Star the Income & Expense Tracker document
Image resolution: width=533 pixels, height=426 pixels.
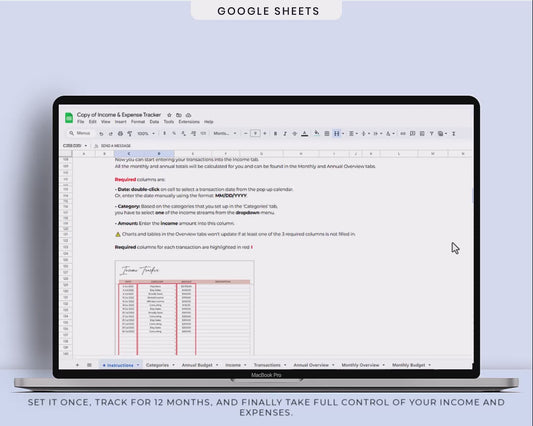(x=169, y=115)
